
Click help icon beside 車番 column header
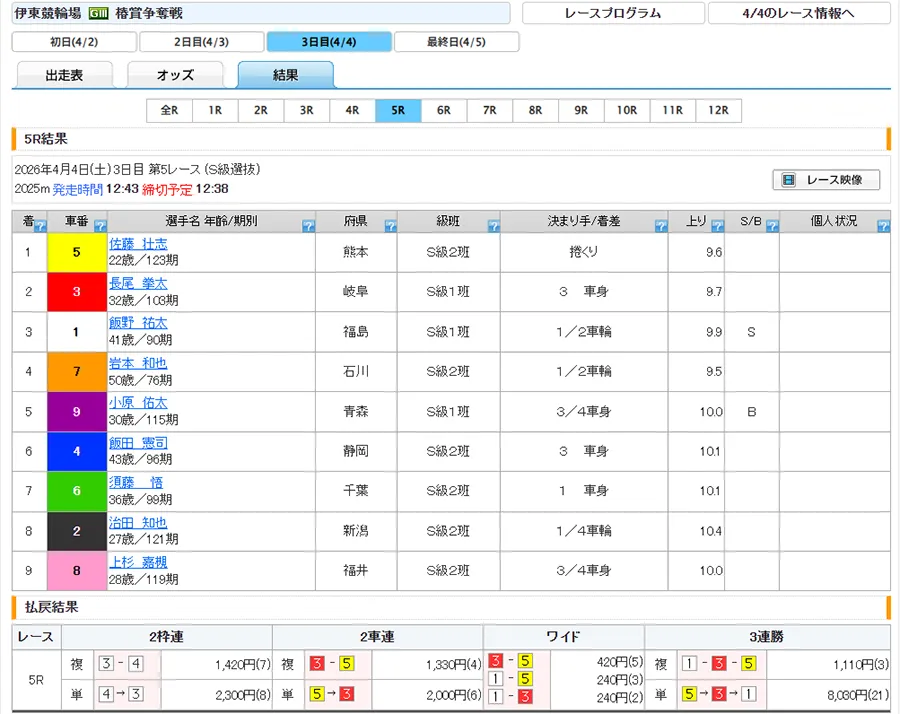(x=99, y=227)
